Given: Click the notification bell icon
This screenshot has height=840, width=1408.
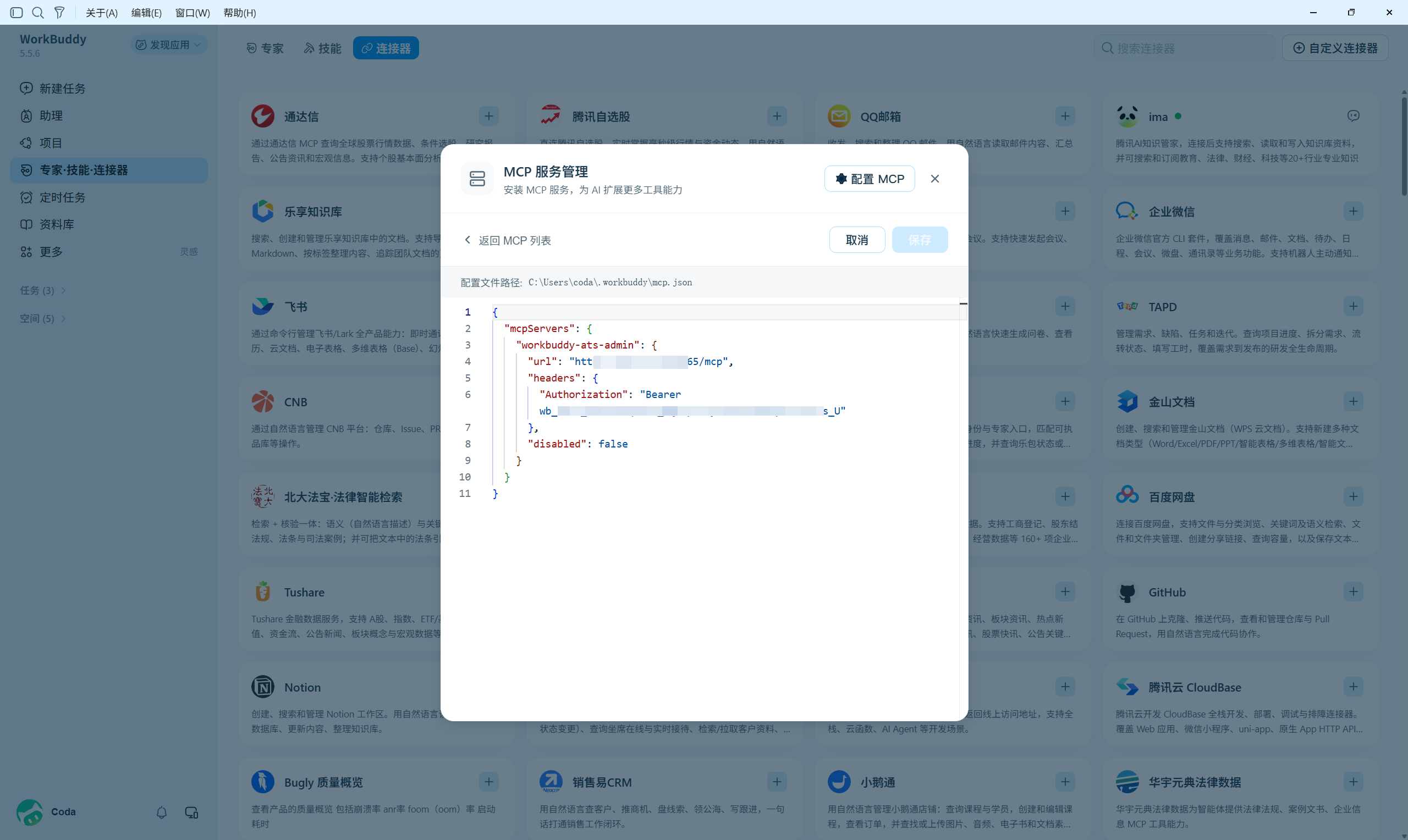Looking at the screenshot, I should [x=161, y=813].
